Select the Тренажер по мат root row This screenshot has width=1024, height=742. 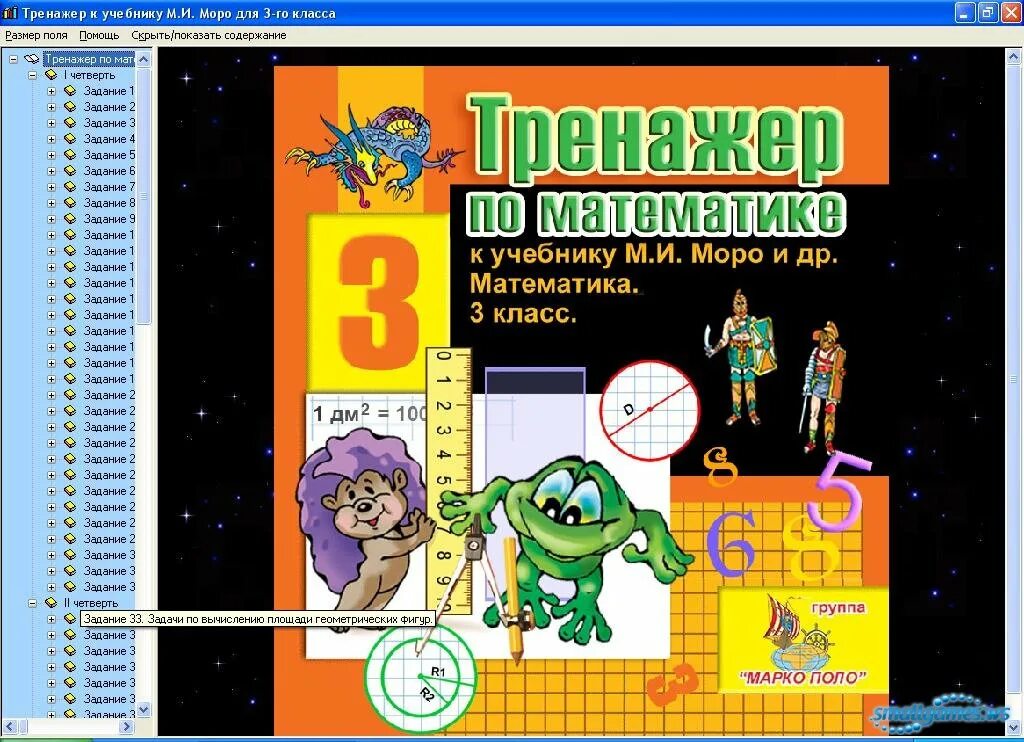[x=89, y=59]
